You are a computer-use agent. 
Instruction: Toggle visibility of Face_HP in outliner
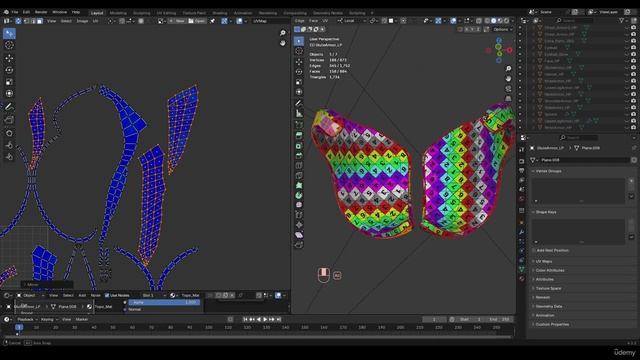tap(627, 61)
